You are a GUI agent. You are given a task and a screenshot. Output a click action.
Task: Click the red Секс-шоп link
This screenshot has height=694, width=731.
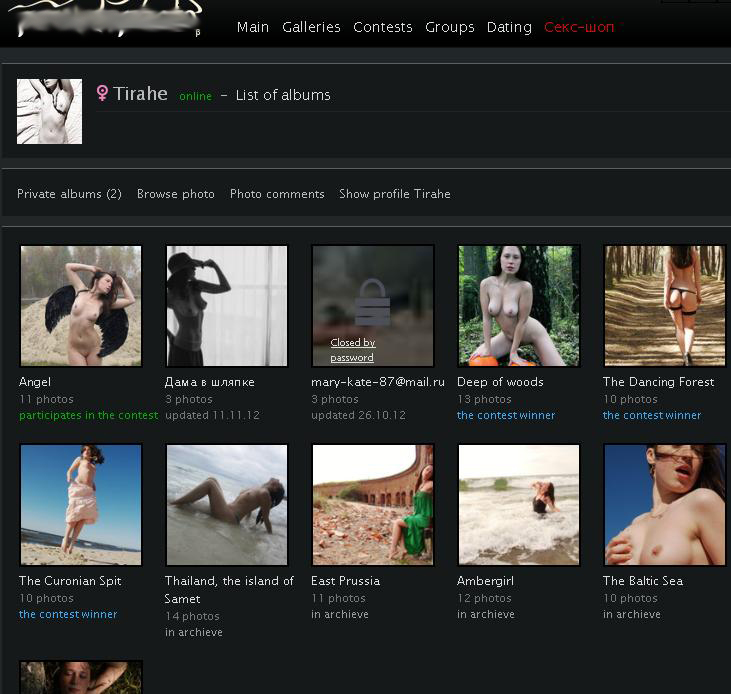579,27
